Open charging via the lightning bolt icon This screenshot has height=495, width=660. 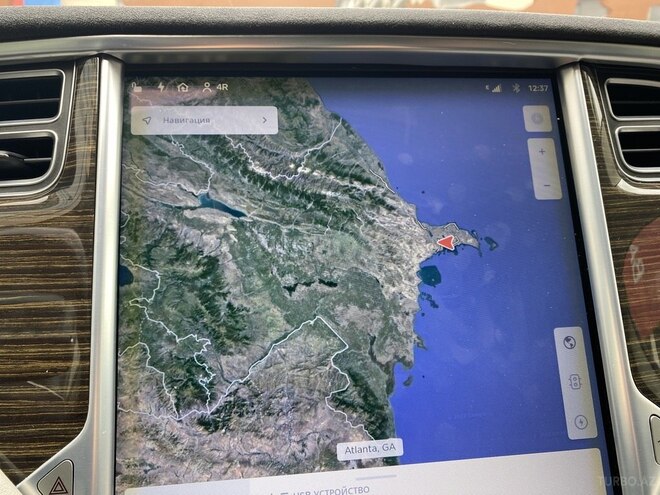point(161,87)
